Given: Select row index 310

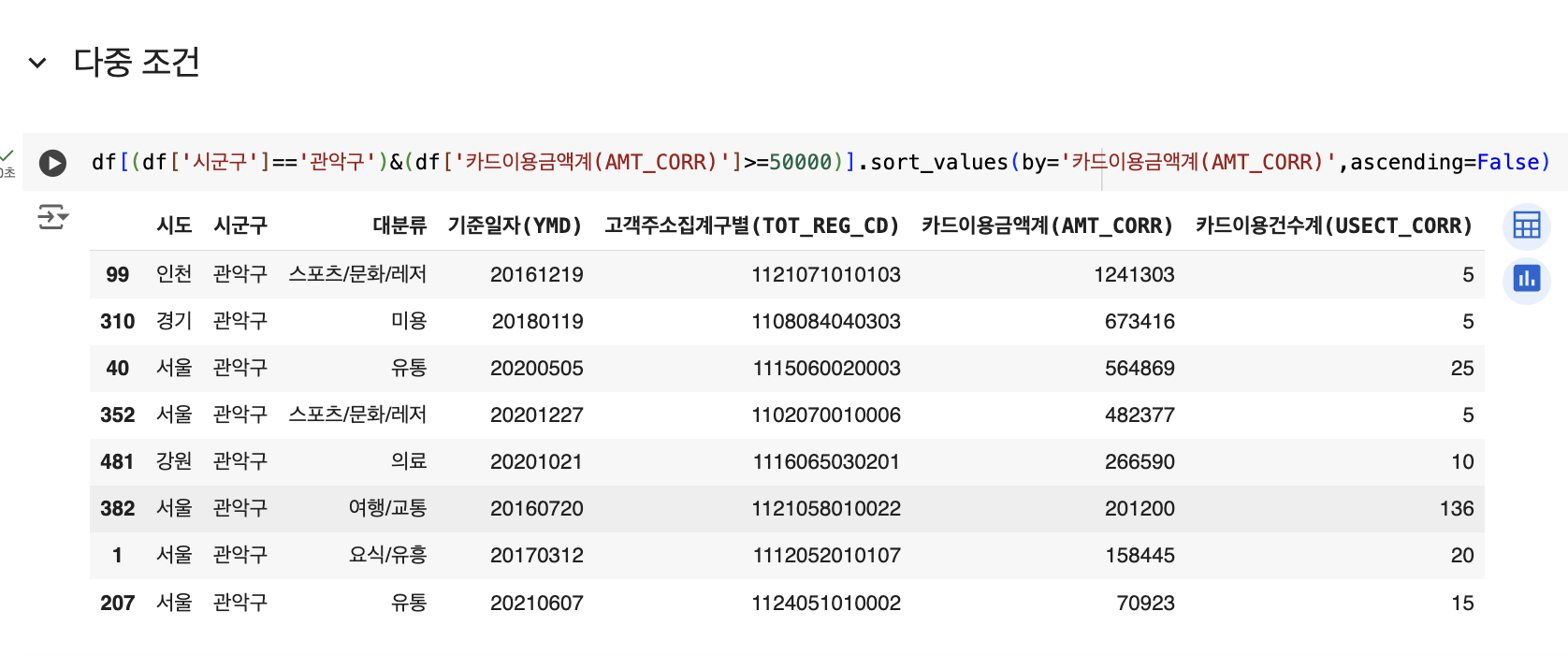Looking at the screenshot, I should pyautogui.click(x=117, y=321).
